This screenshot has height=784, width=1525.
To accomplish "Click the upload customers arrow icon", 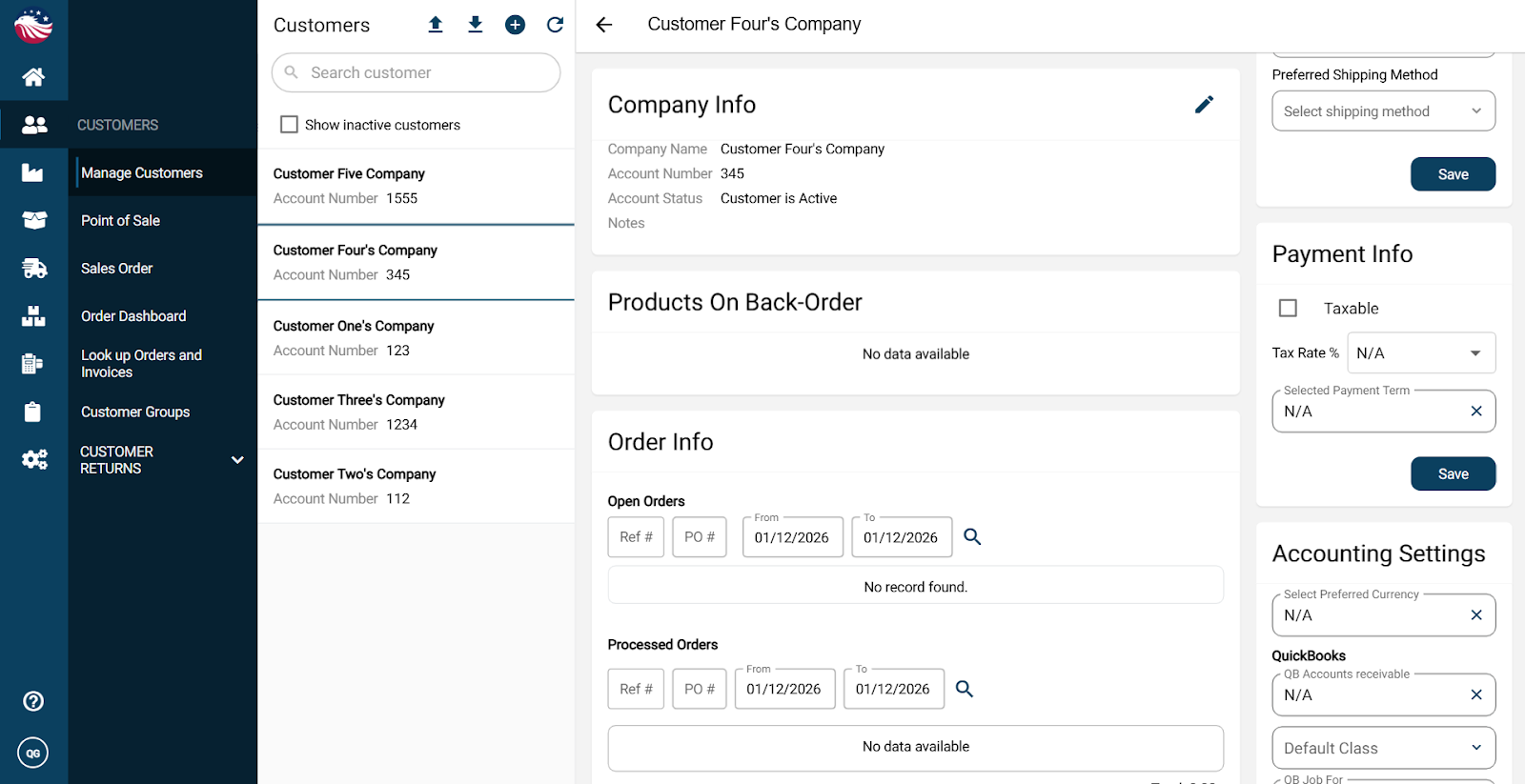I will point(436,25).
